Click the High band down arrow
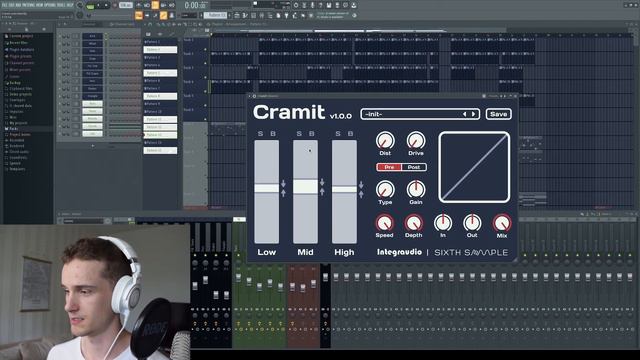 [x=361, y=185]
